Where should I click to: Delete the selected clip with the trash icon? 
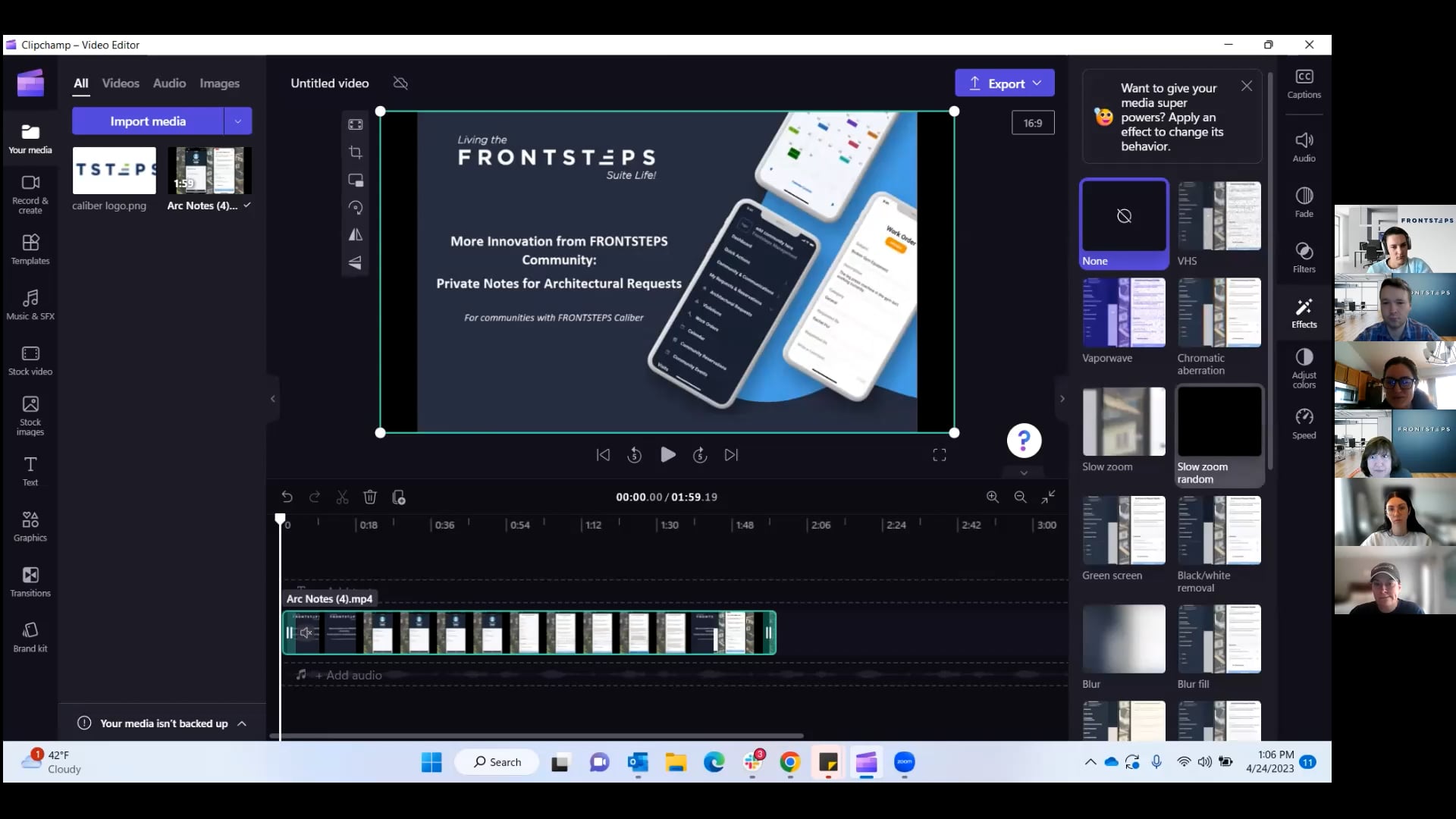pos(370,497)
